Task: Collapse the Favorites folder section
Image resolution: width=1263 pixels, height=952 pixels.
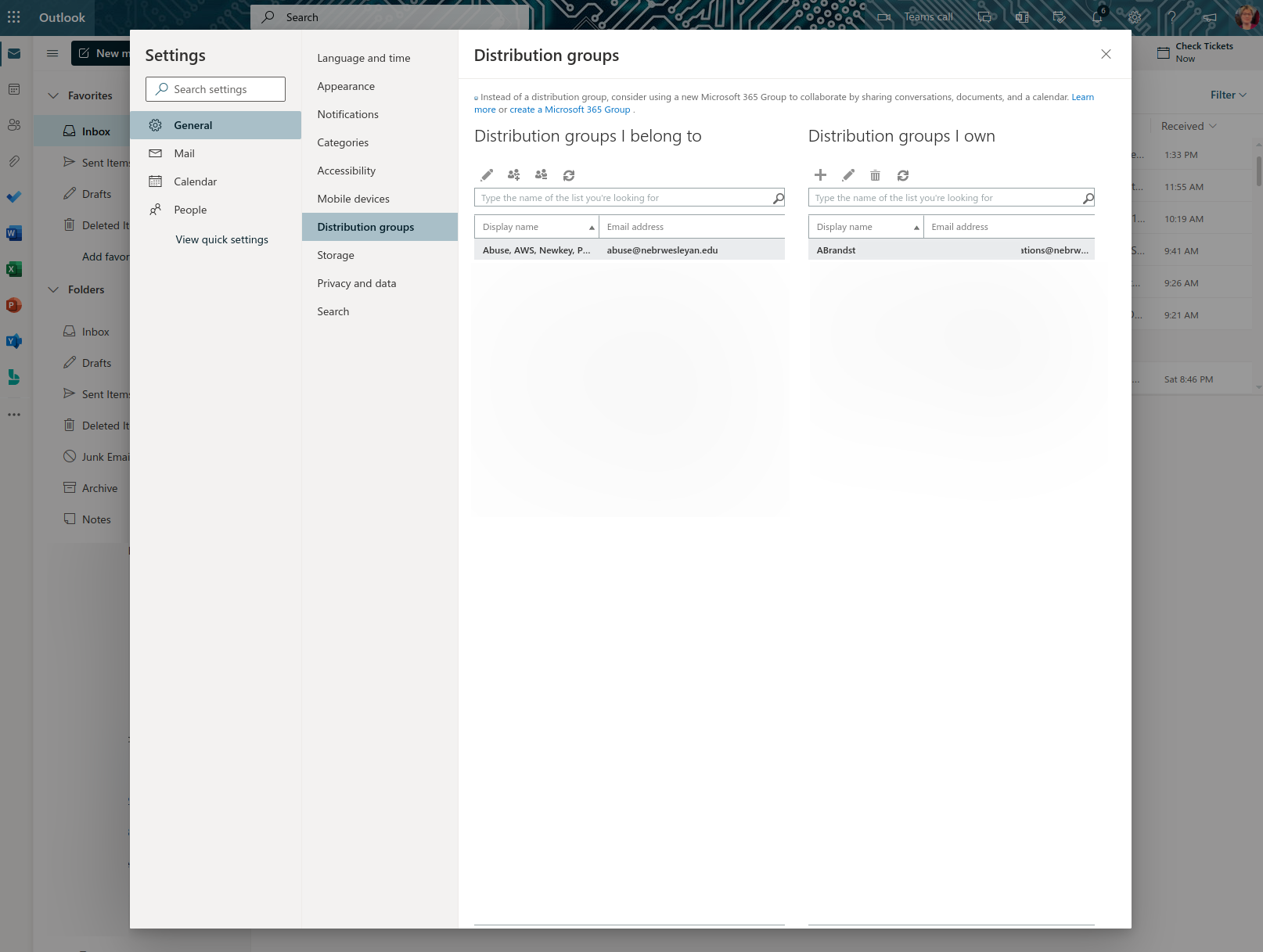Action: (53, 95)
